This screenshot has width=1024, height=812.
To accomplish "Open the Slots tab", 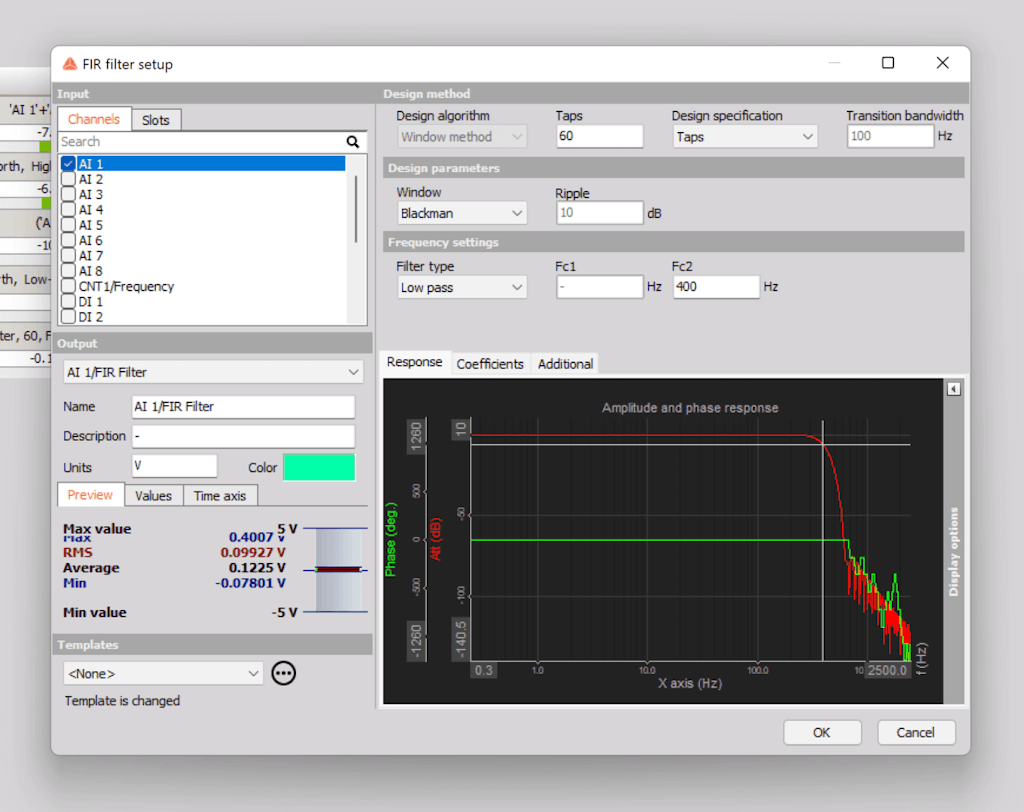I will tap(155, 120).
